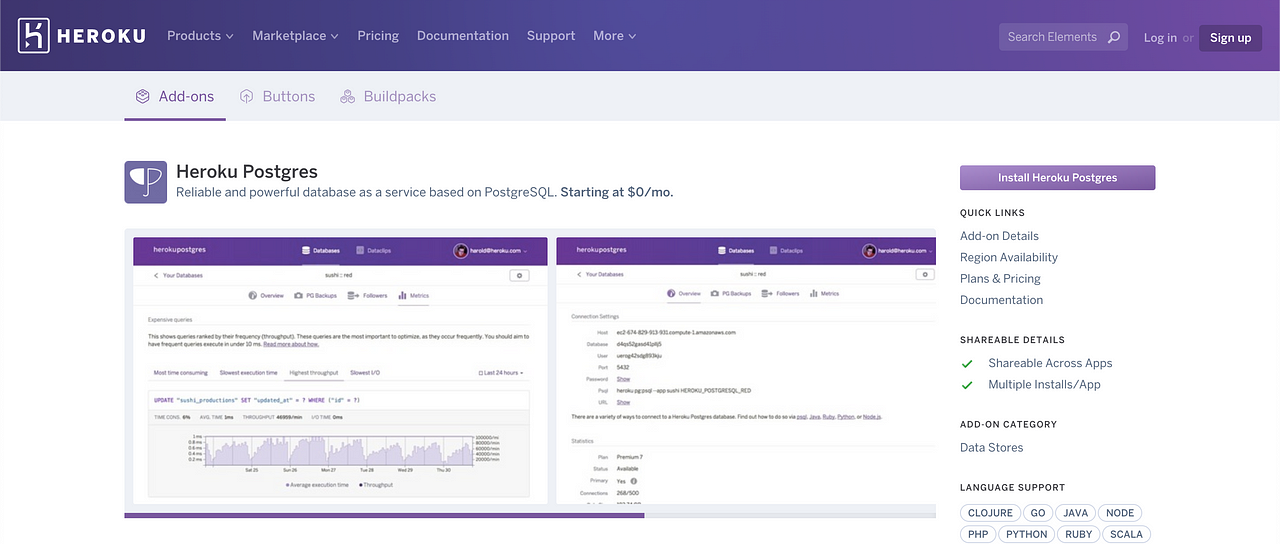Open the Products dropdown menu
This screenshot has width=1280, height=544.
(200, 36)
